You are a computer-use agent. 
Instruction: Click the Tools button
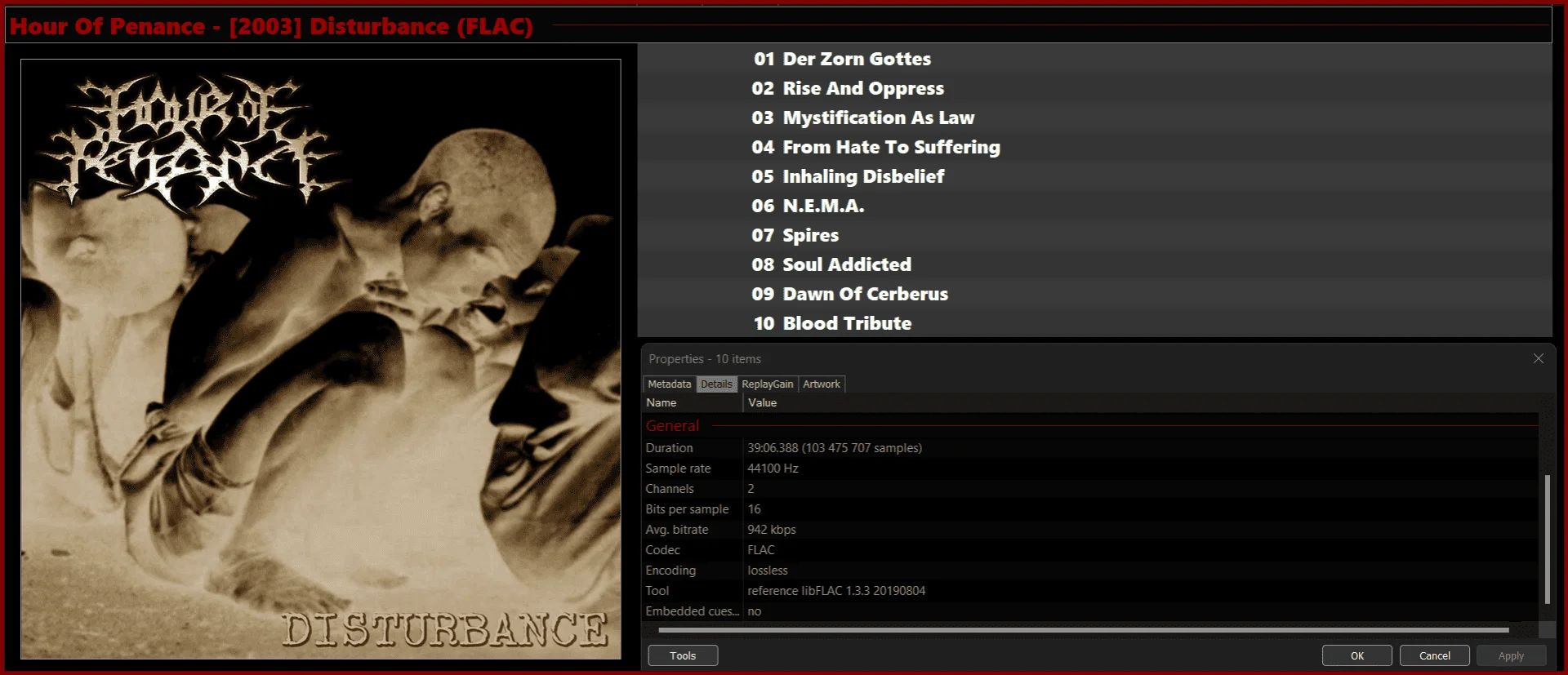click(683, 655)
